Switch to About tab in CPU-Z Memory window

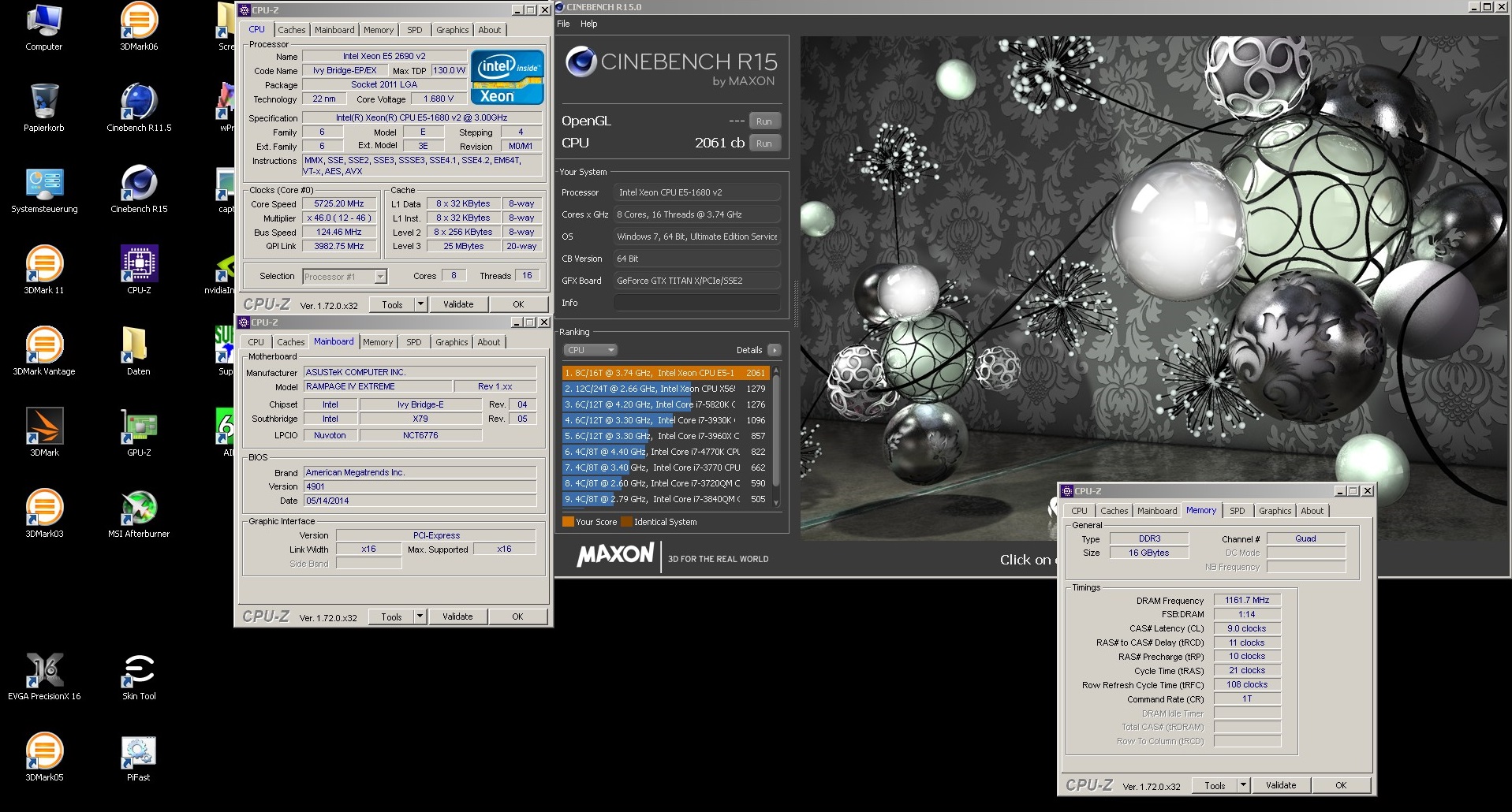(x=1312, y=511)
